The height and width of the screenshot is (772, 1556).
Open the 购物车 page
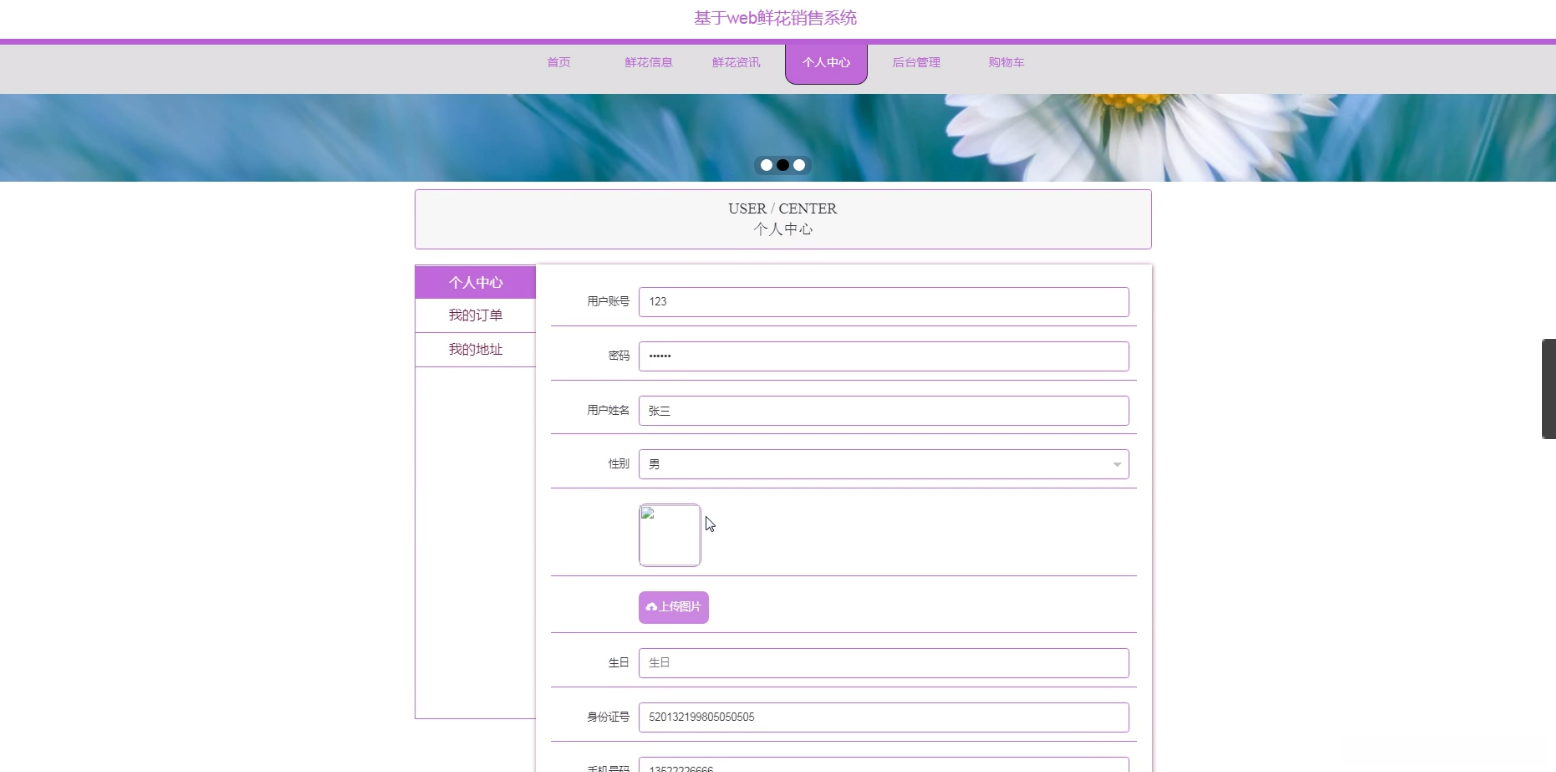click(x=1006, y=62)
